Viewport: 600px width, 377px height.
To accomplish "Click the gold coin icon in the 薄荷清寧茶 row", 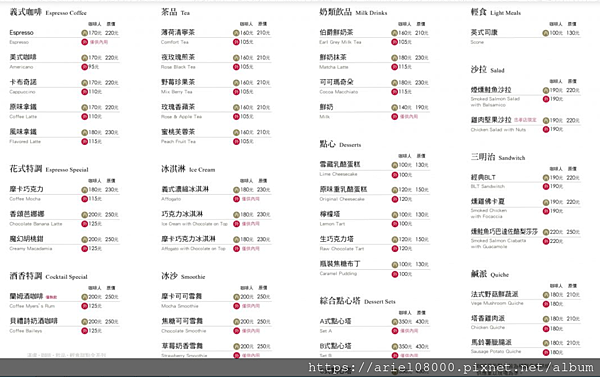I will [x=236, y=33].
